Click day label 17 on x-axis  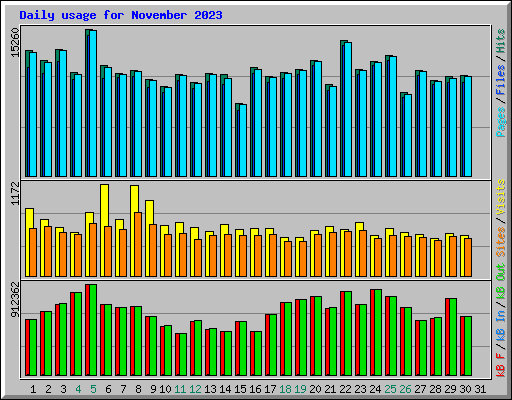click(x=270, y=389)
